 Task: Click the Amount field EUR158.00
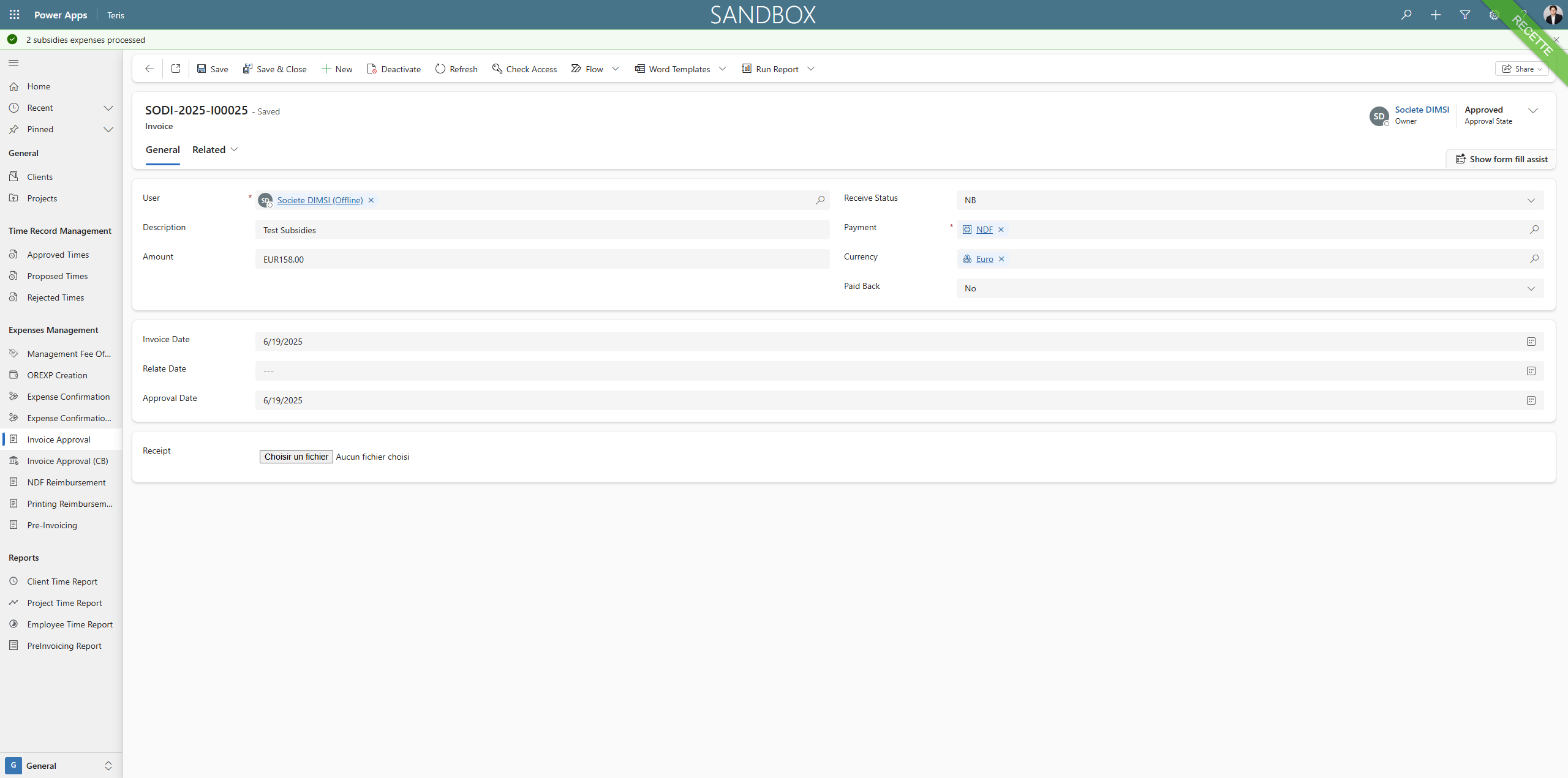[x=542, y=259]
